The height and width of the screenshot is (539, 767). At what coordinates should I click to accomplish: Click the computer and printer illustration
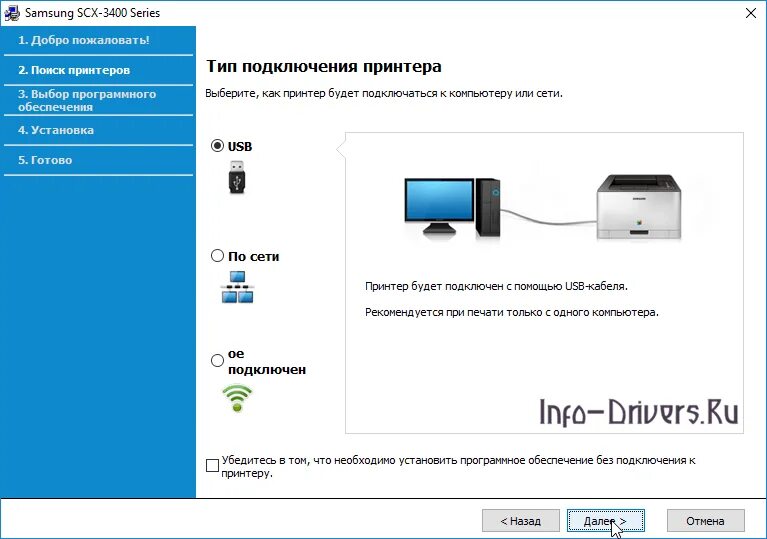coord(543,207)
